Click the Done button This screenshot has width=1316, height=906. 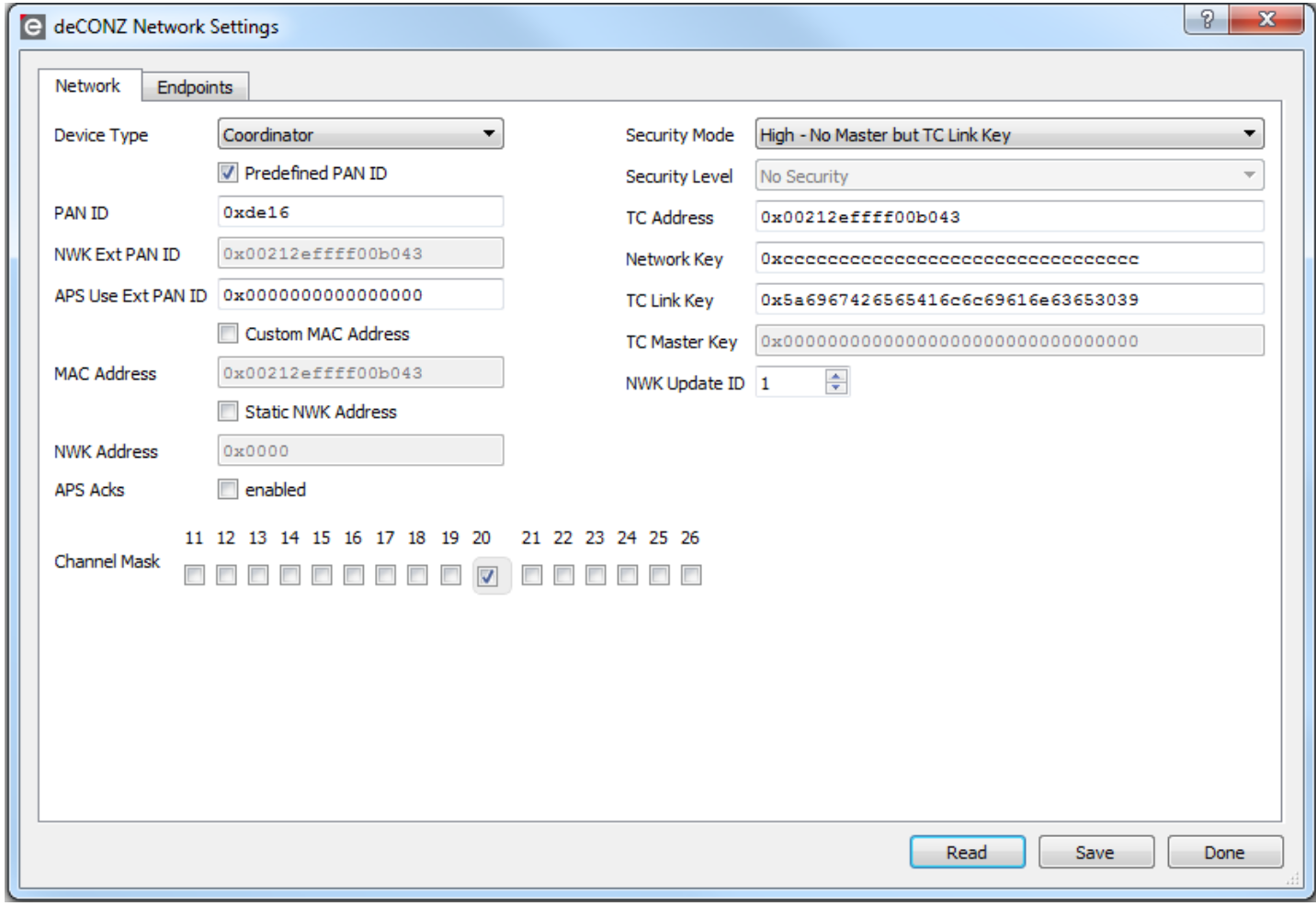[1224, 853]
